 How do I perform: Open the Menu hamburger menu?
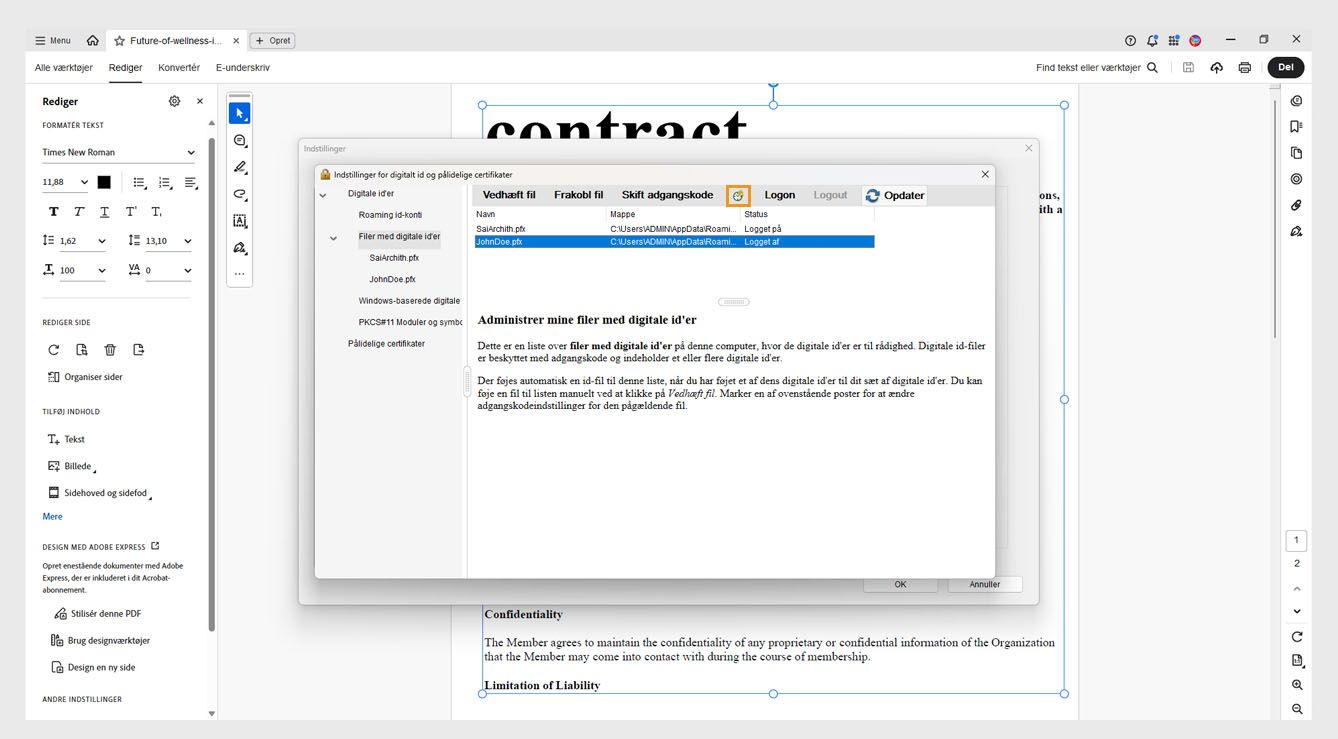(x=53, y=41)
